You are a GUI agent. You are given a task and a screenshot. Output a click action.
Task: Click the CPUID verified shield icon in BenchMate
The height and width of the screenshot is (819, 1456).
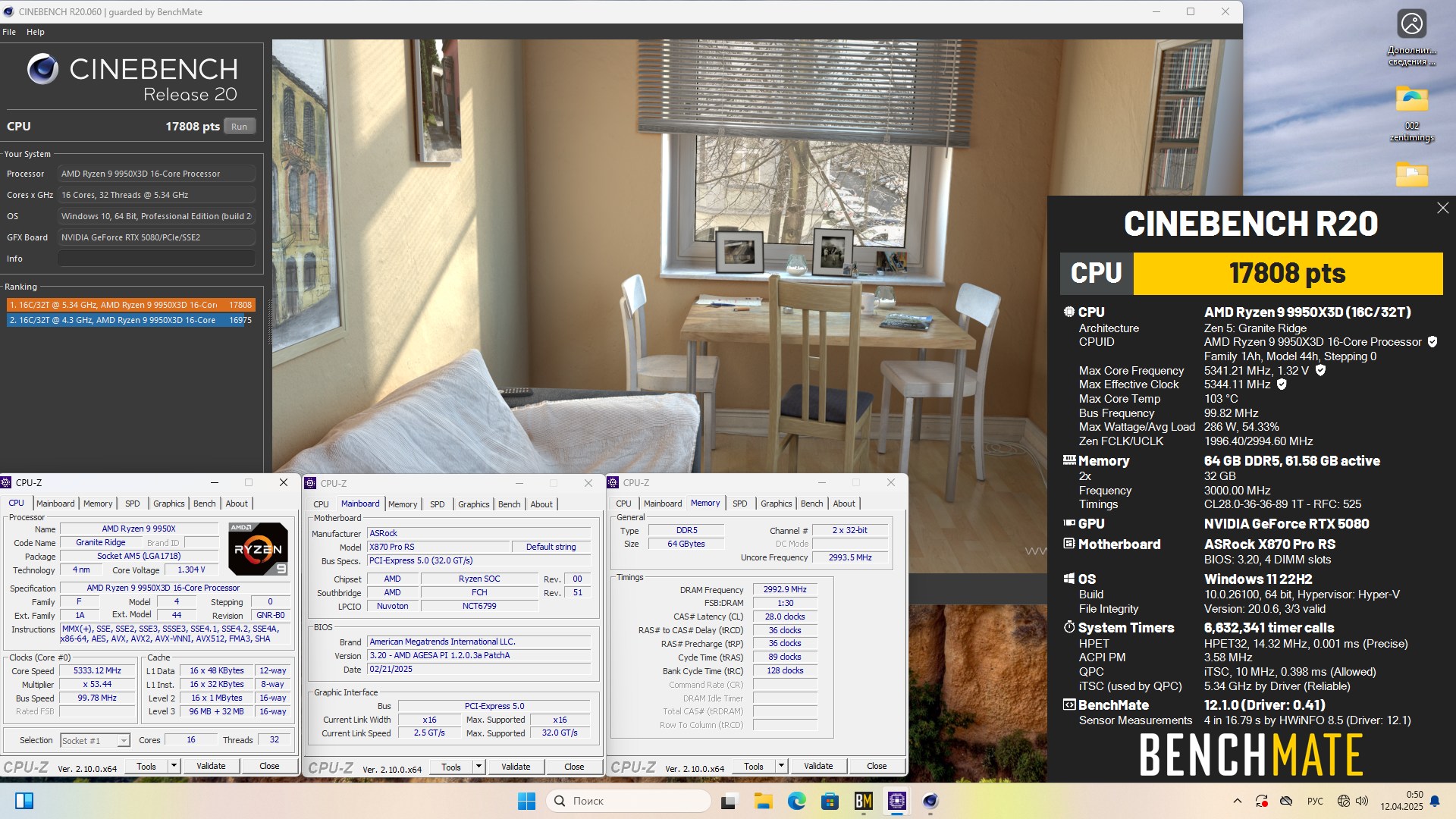pyautogui.click(x=1432, y=342)
